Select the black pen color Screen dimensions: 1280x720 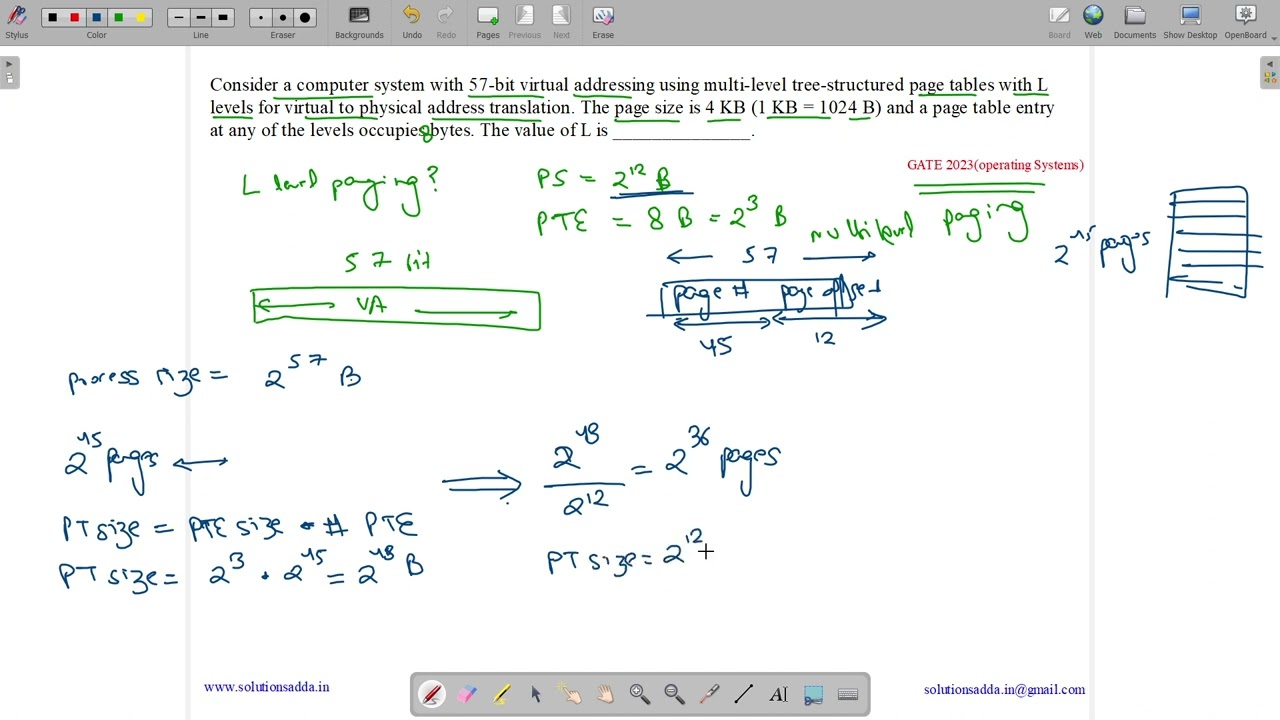point(53,17)
